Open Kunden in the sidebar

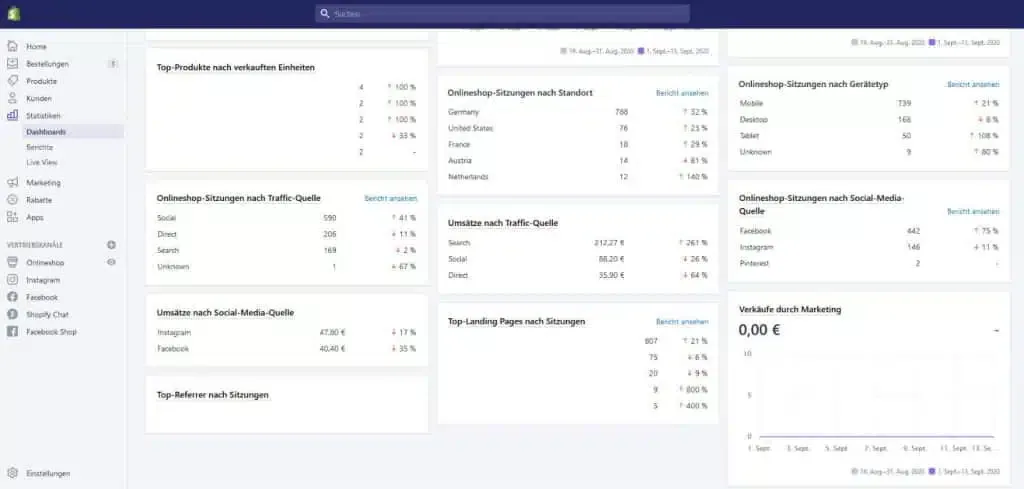[x=39, y=99]
